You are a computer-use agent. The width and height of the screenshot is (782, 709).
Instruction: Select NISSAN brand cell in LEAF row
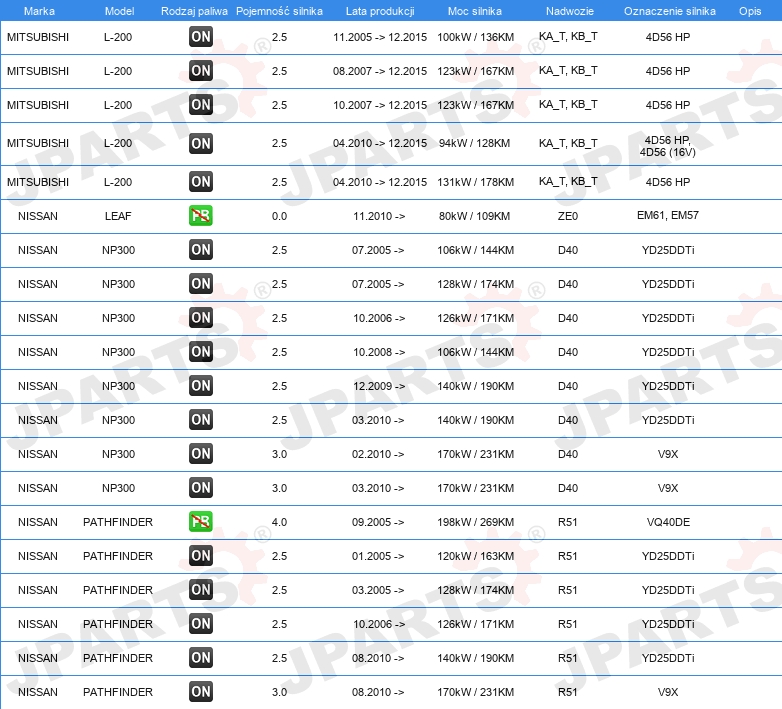pos(38,216)
